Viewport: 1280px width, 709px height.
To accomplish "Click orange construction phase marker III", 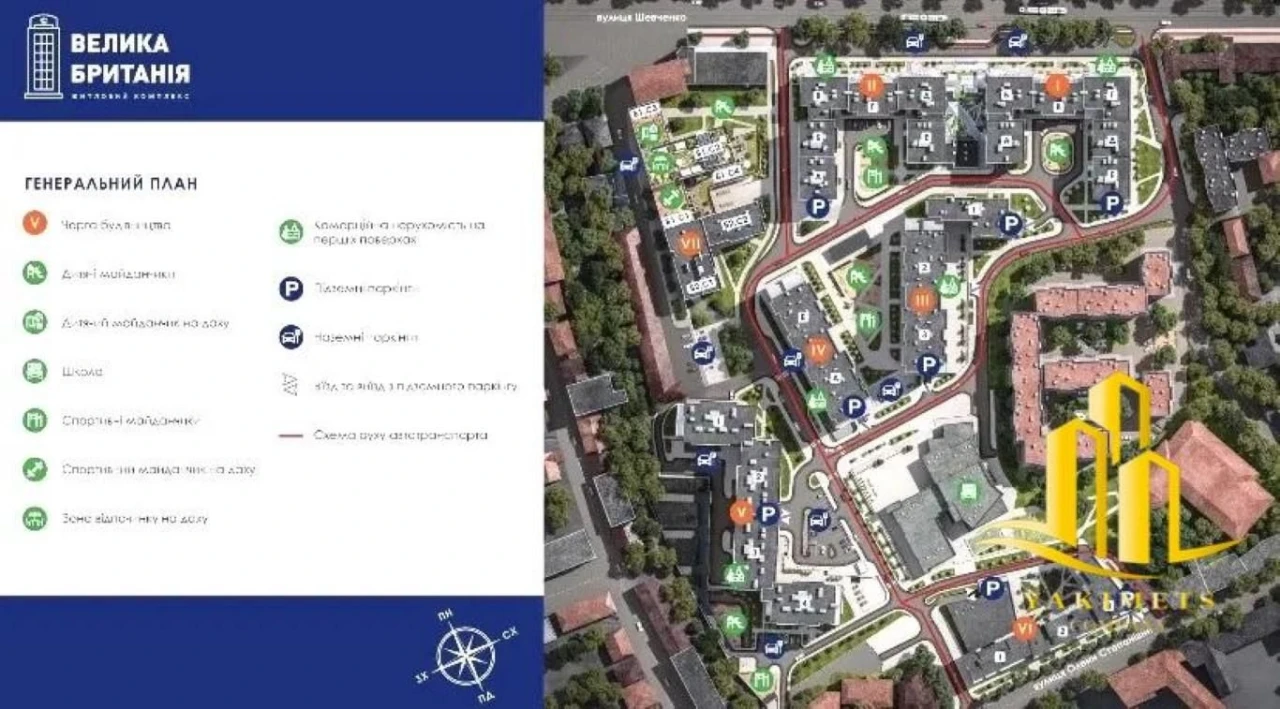I will [922, 299].
